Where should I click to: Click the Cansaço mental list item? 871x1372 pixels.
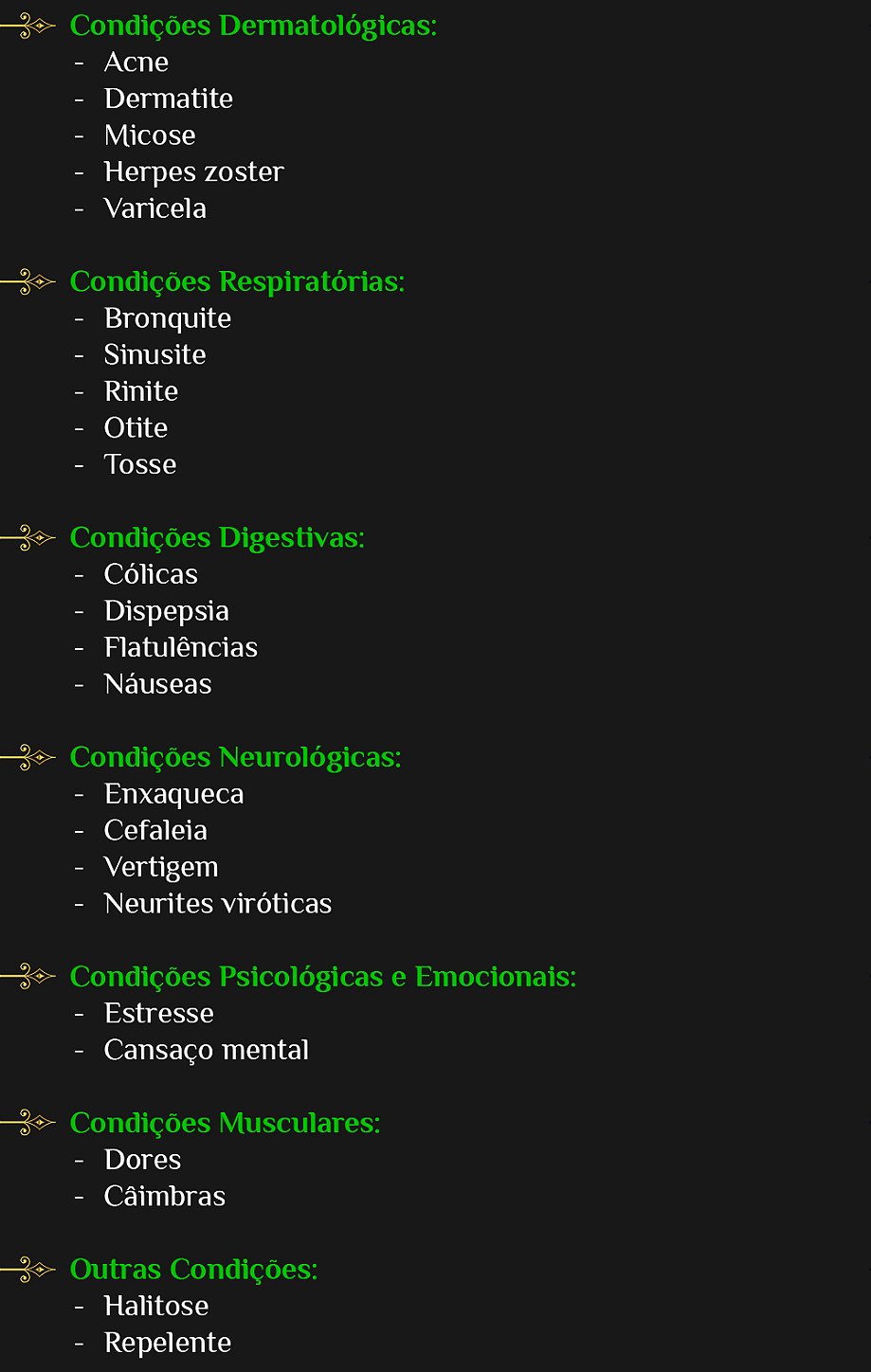tap(206, 1050)
